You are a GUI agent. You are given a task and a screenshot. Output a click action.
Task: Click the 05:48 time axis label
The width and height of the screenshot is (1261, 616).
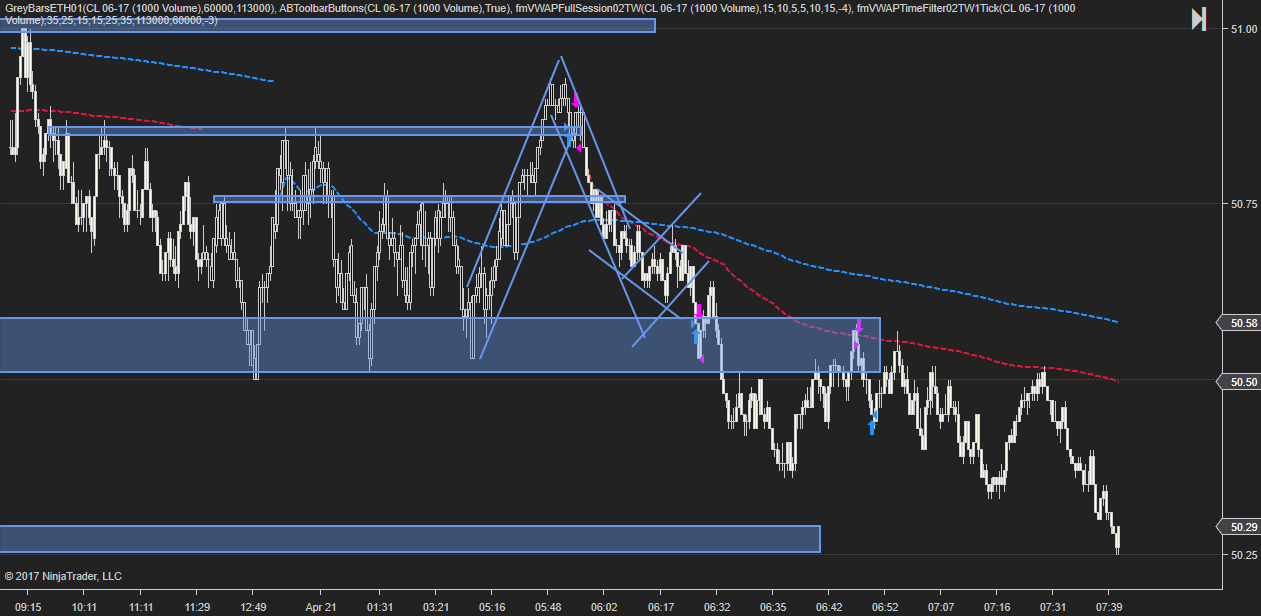click(x=548, y=607)
